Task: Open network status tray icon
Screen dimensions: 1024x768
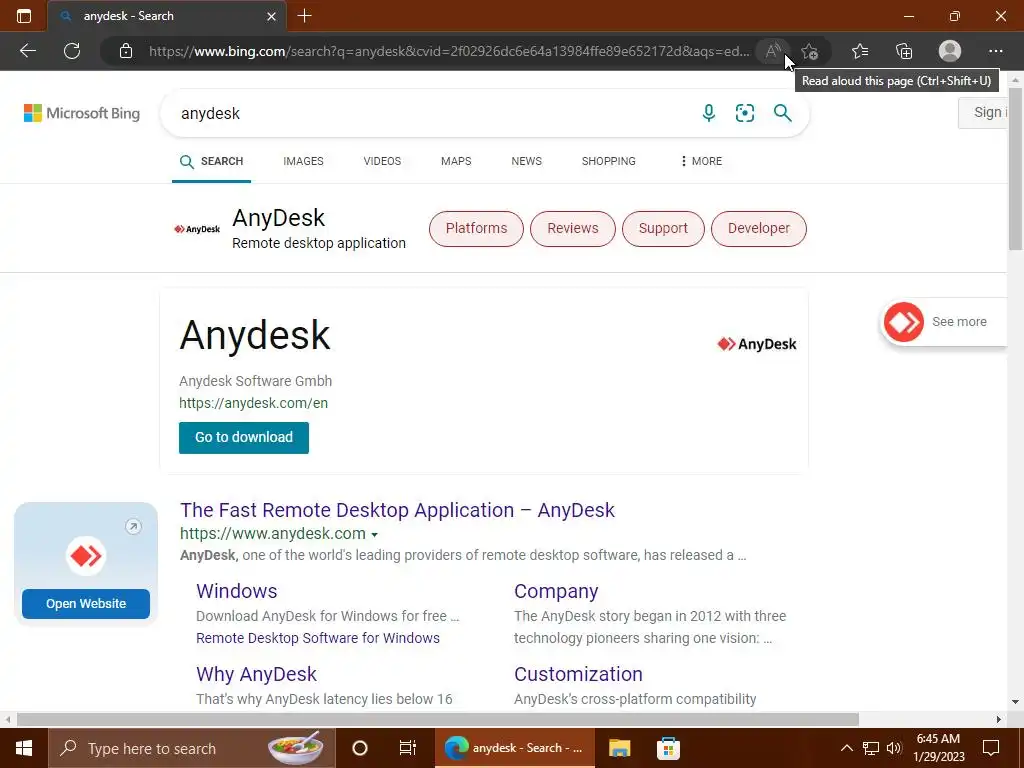Action: (871, 748)
